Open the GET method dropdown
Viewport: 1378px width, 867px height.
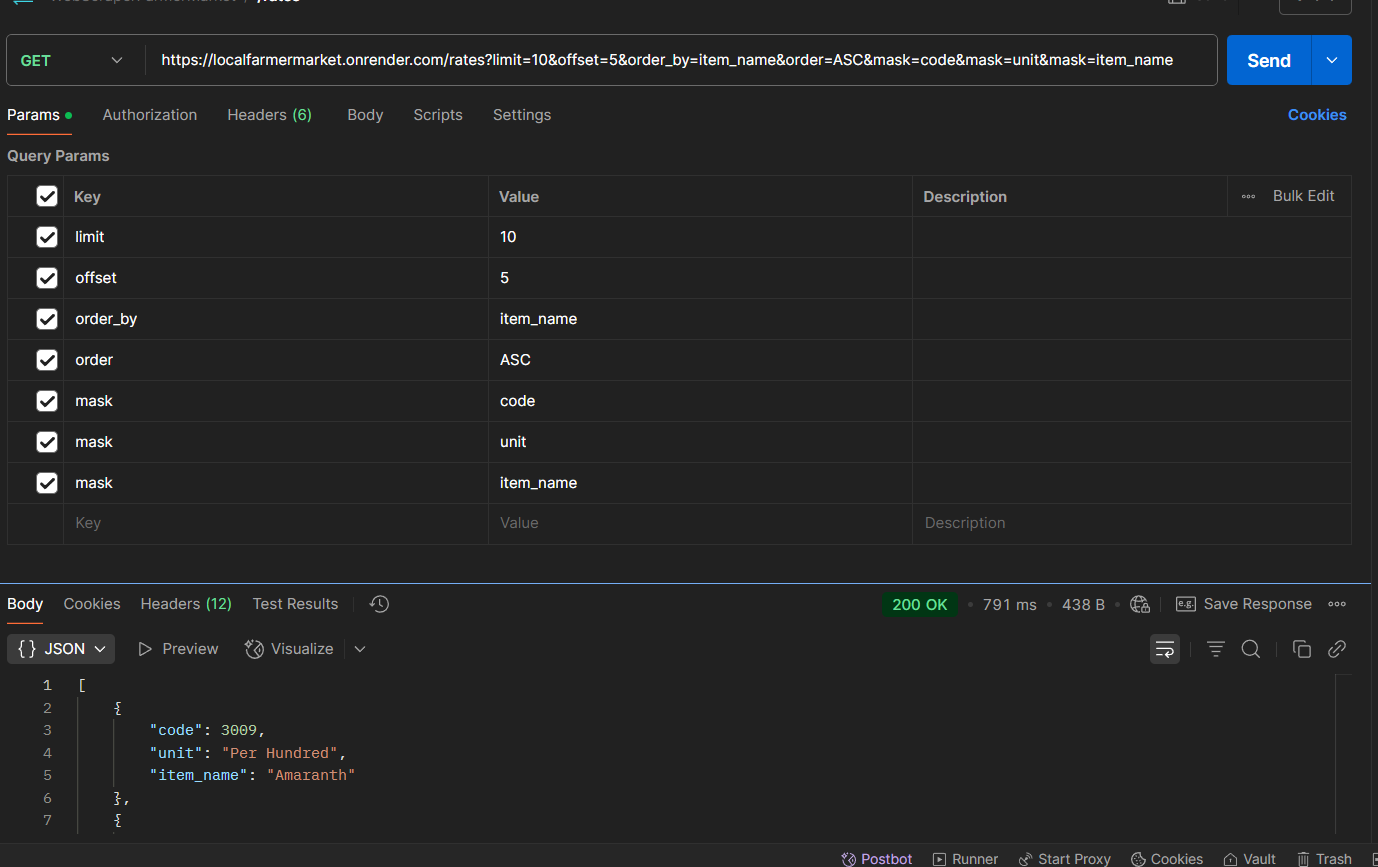(x=75, y=60)
